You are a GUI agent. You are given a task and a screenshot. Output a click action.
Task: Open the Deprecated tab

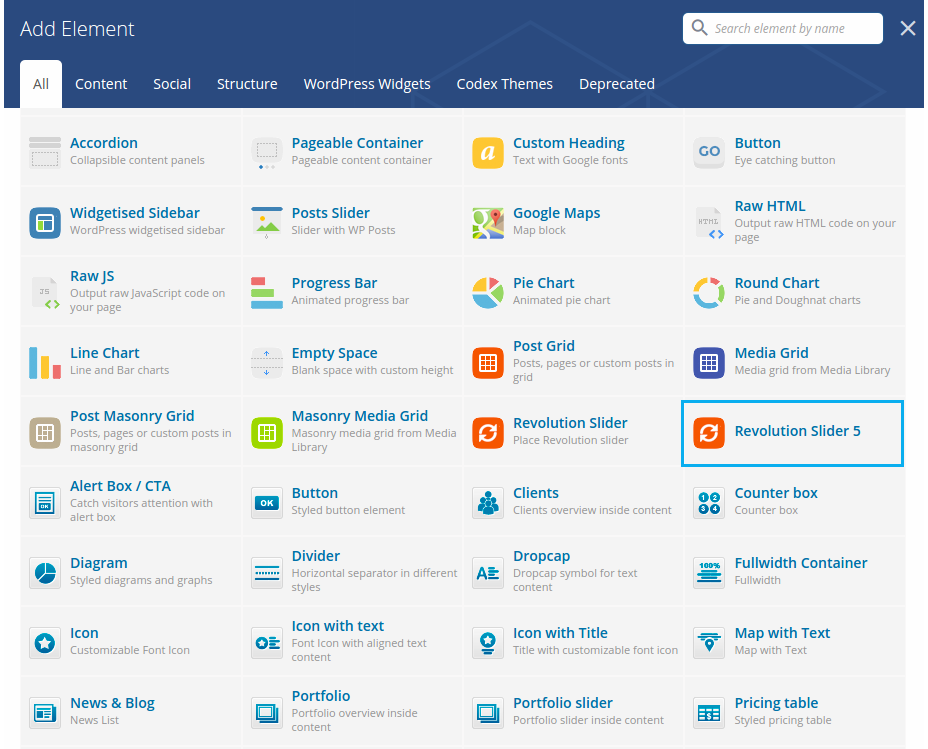coord(616,84)
